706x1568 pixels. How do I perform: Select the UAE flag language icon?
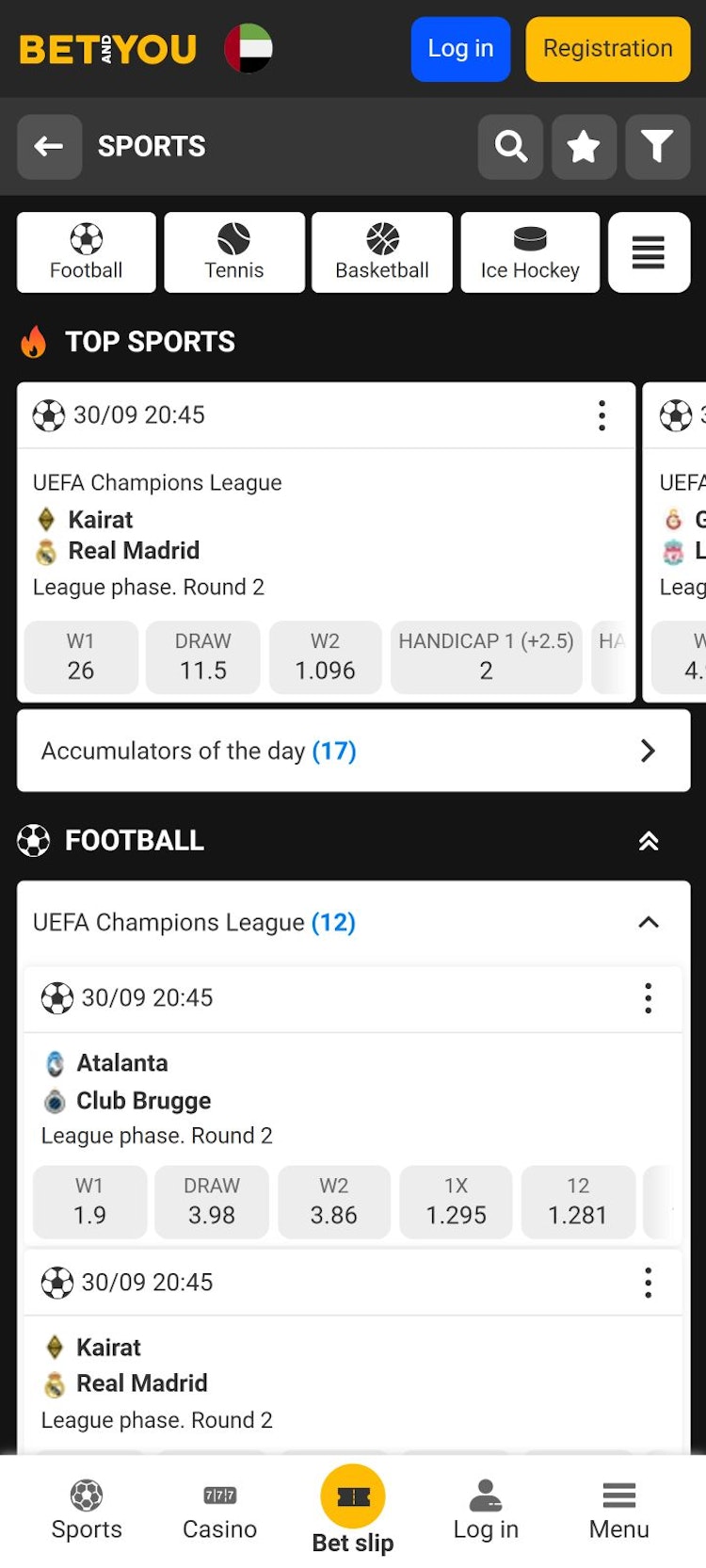pos(249,48)
